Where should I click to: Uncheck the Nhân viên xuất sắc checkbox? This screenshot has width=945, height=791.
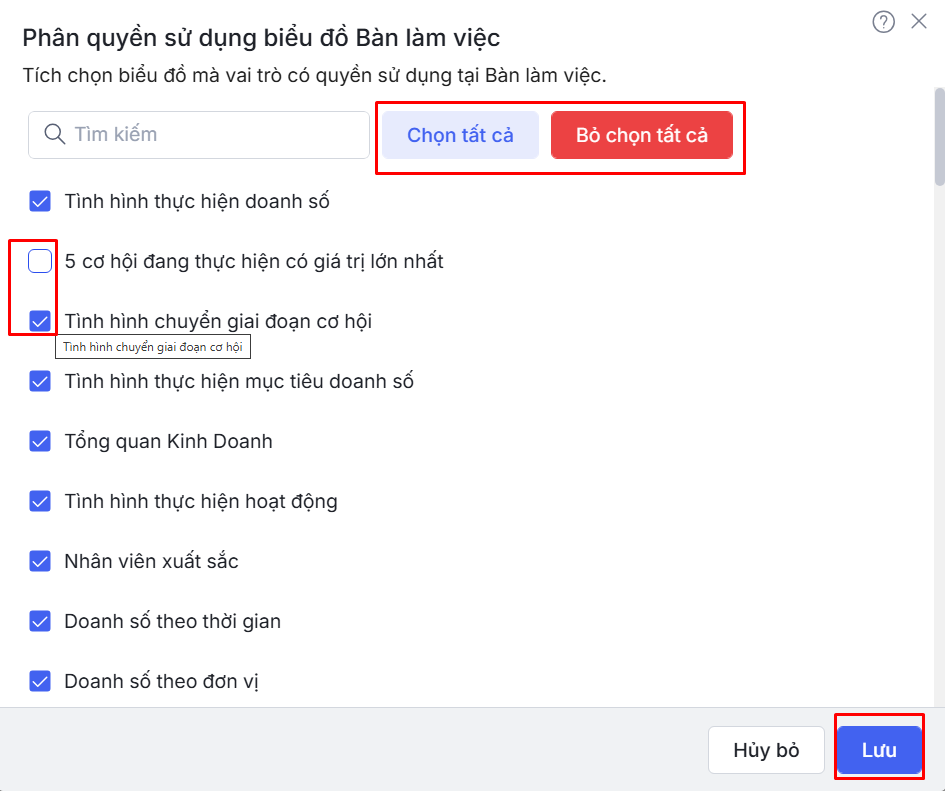(40, 561)
